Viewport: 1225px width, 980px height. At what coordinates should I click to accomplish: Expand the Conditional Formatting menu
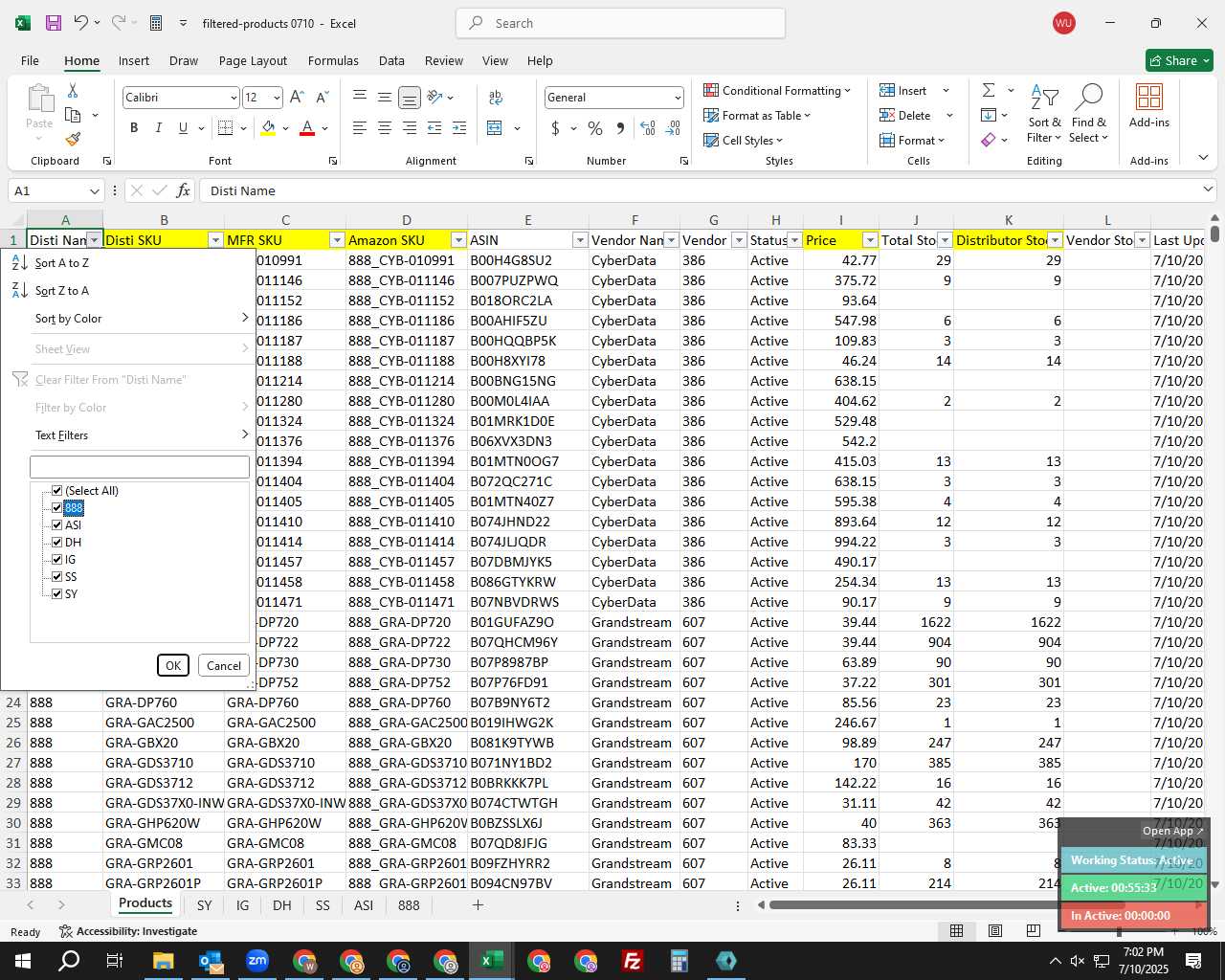[777, 90]
